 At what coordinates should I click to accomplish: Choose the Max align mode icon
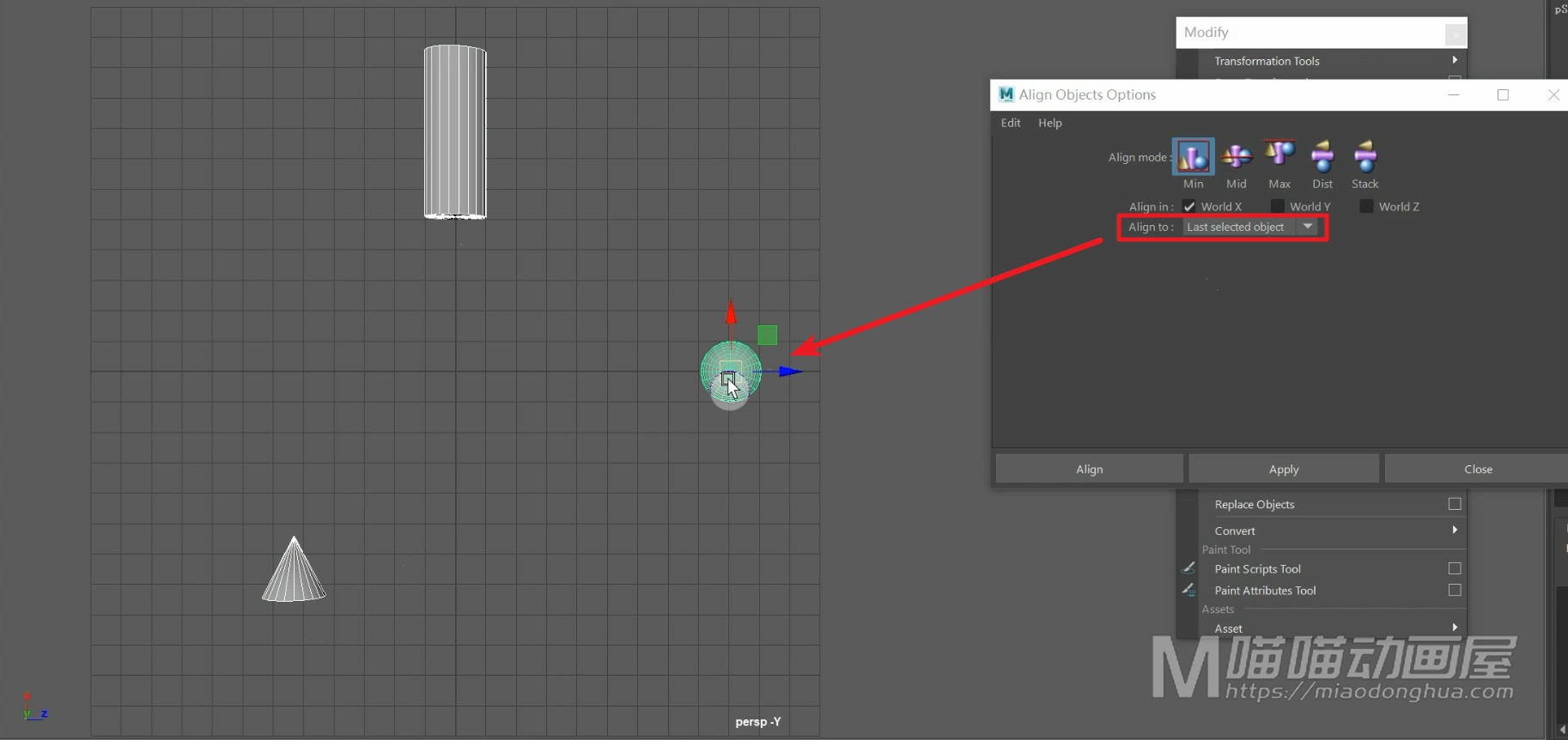pos(1279,155)
